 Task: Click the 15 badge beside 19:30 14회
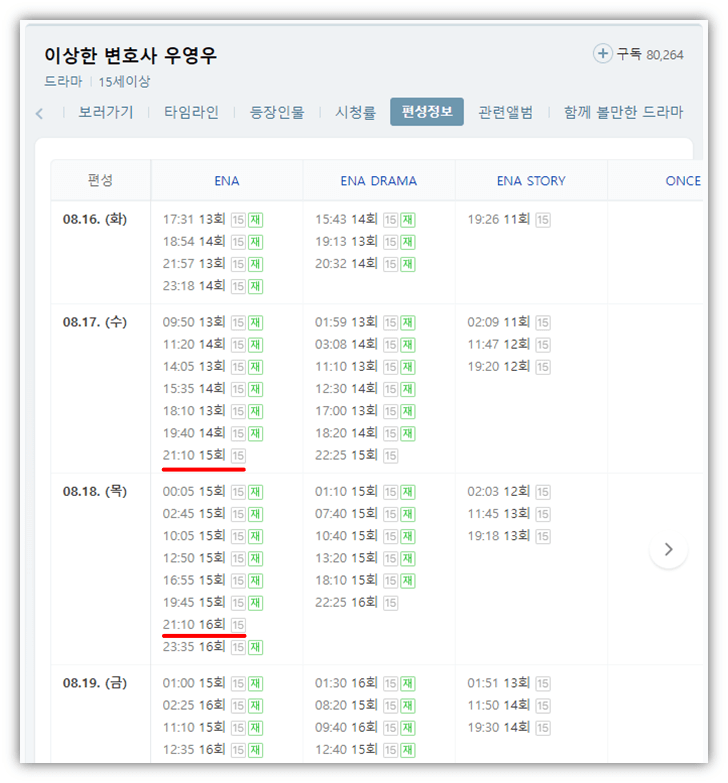[543, 728]
